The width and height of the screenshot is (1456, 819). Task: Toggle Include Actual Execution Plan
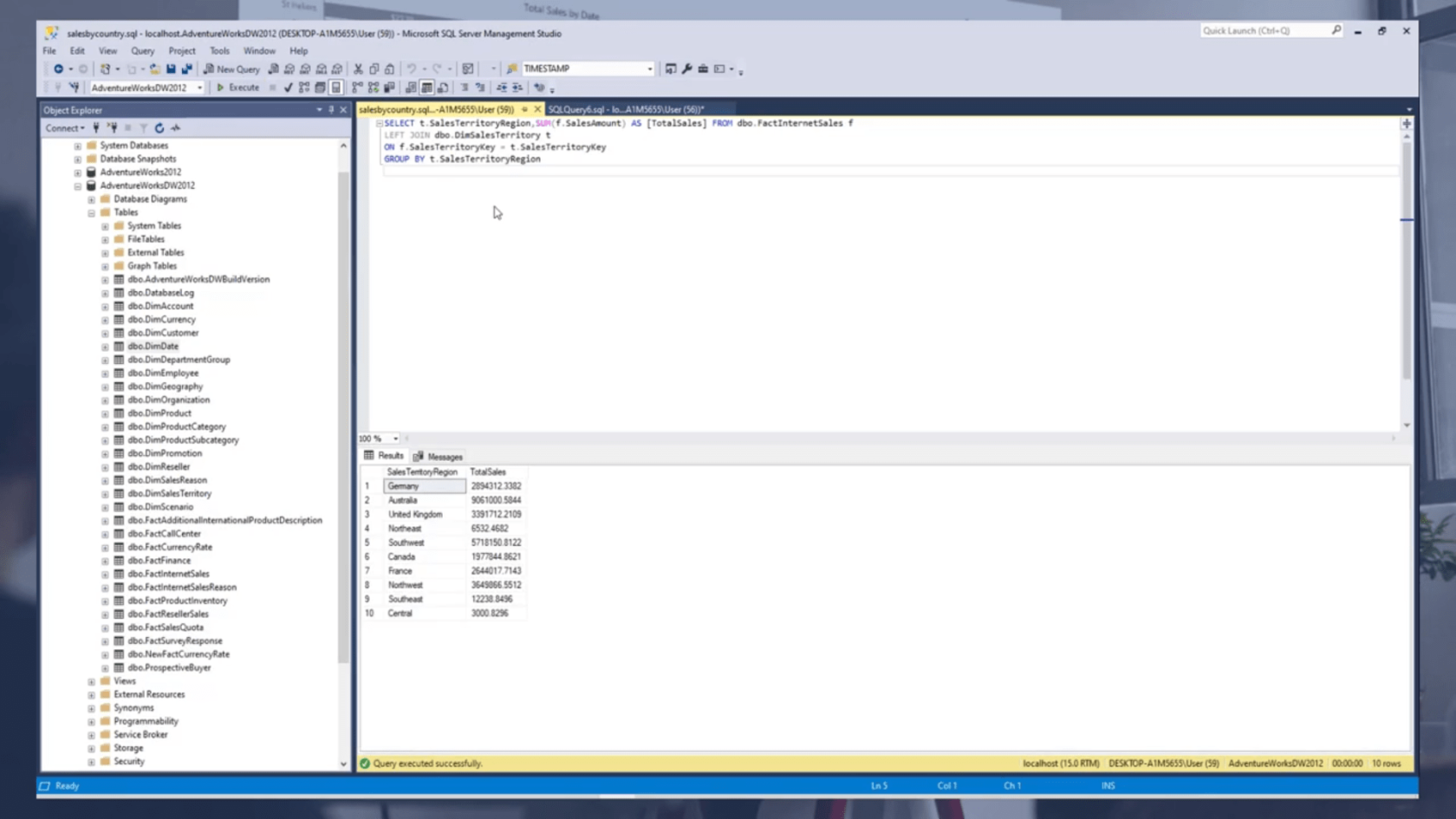[x=357, y=88]
